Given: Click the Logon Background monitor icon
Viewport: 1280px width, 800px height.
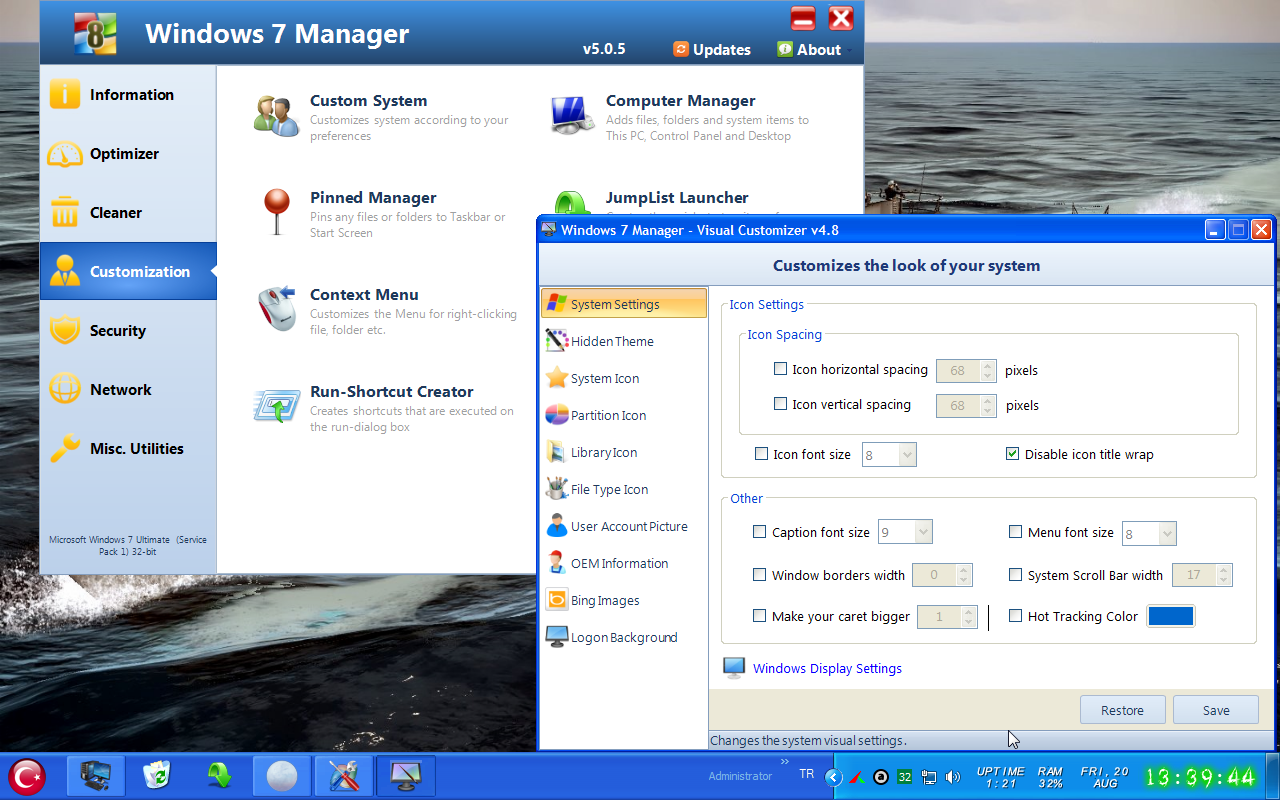Looking at the screenshot, I should [557, 637].
